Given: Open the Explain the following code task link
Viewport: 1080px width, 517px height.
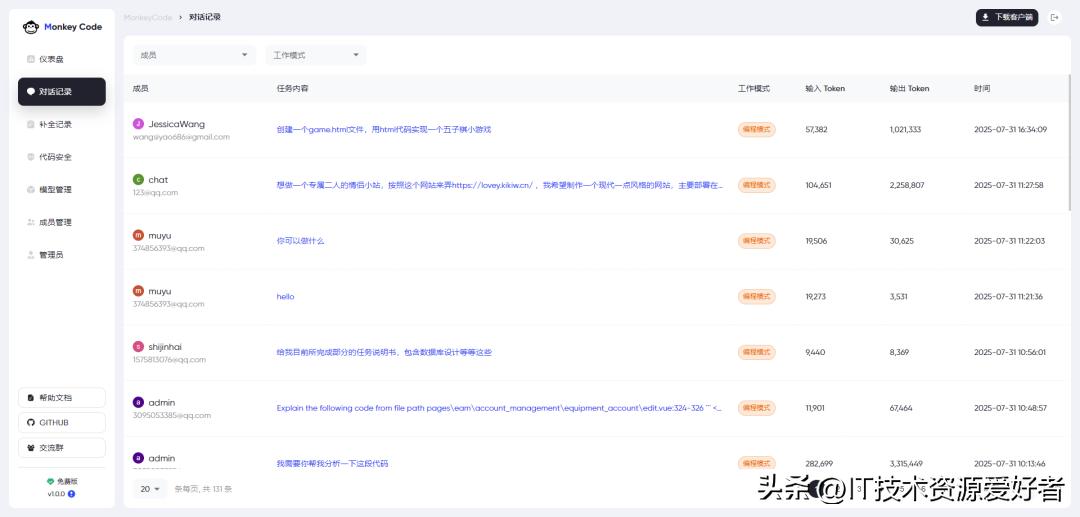Looking at the screenshot, I should (x=499, y=408).
